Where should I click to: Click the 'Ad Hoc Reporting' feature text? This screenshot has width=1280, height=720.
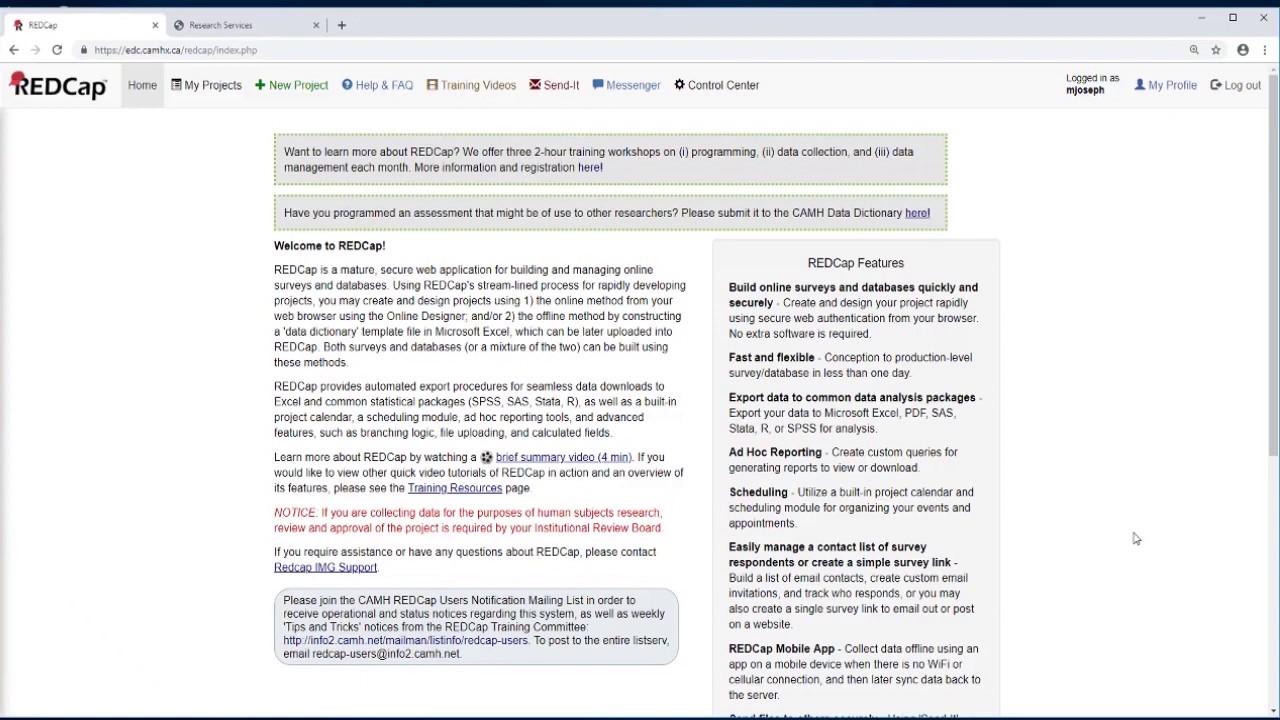coord(775,452)
